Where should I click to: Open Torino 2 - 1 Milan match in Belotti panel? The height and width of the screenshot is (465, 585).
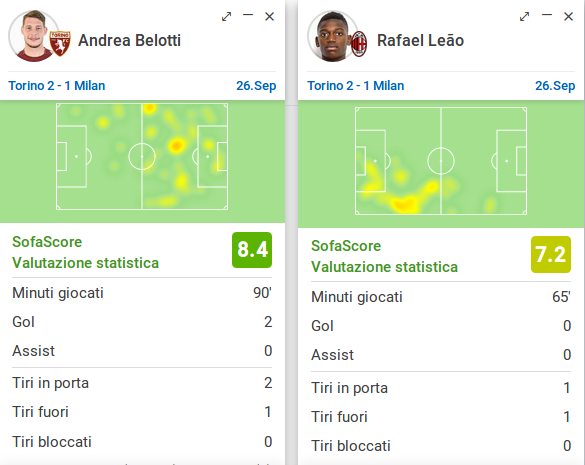tap(57, 86)
